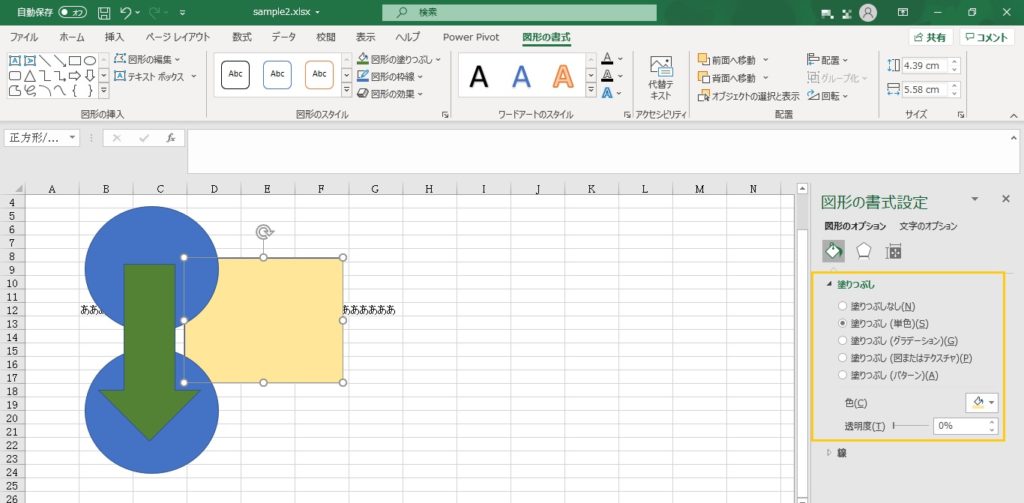Click the undo arrow icon
The height and width of the screenshot is (503, 1024).
(x=126, y=13)
